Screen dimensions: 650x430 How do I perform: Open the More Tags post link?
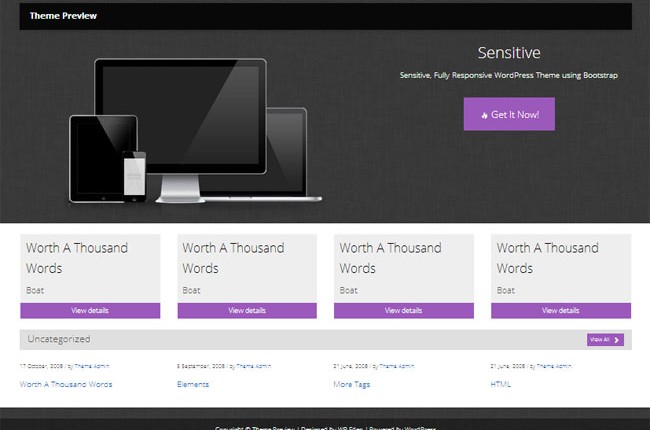tap(354, 384)
